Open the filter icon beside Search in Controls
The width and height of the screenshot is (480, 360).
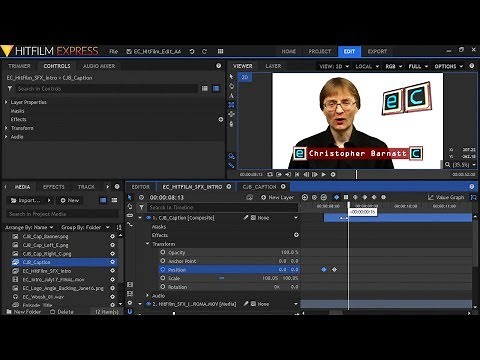coord(10,89)
